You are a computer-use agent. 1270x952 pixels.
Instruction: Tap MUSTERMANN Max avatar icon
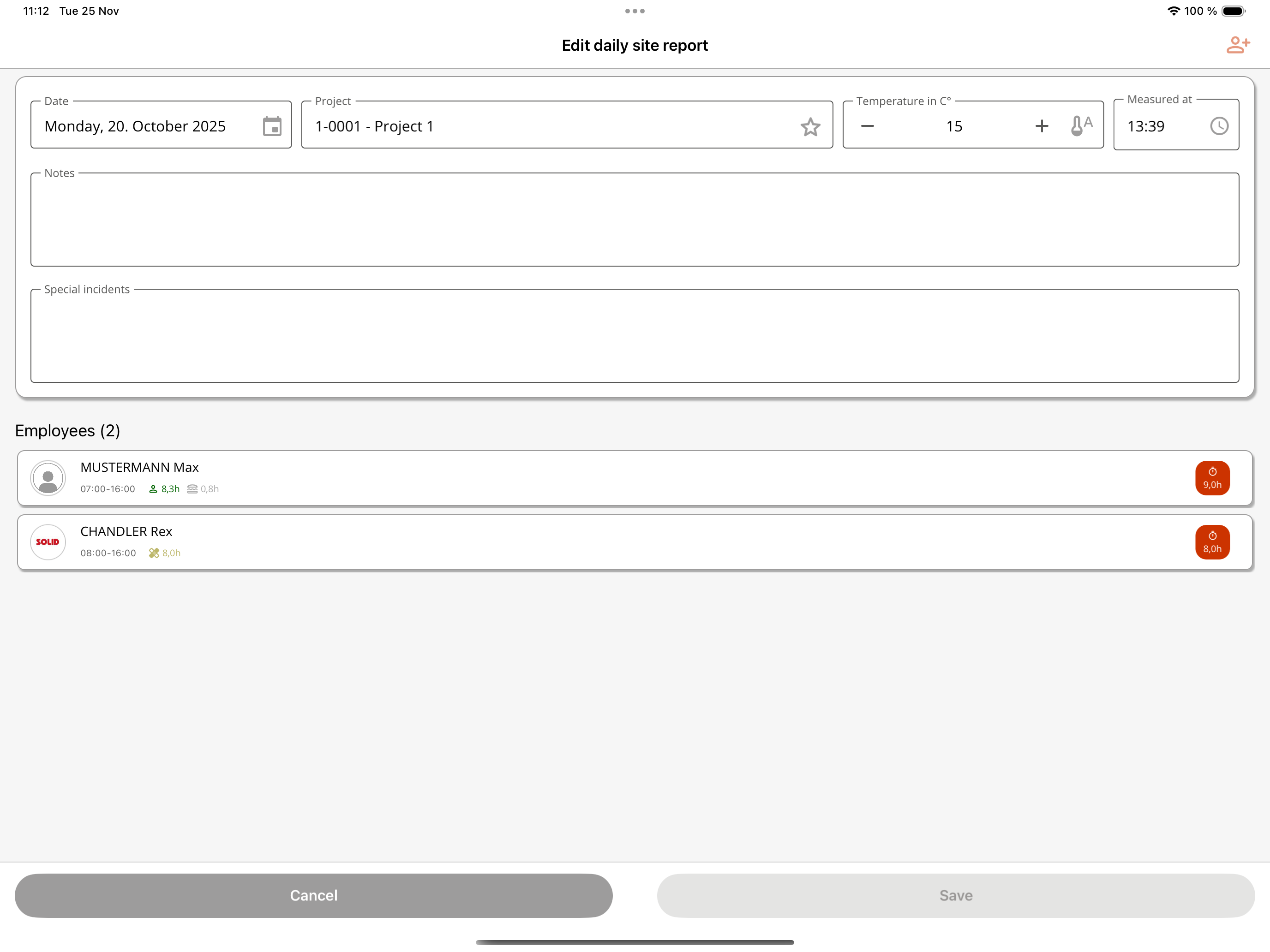tap(48, 478)
